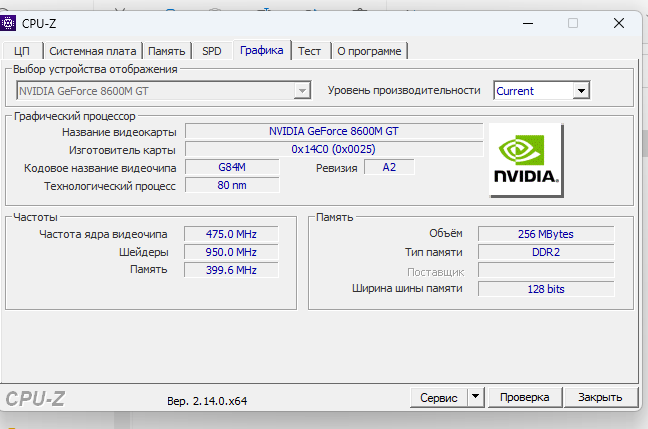
Task: Click the technology value 80 nm
Action: coord(232,185)
